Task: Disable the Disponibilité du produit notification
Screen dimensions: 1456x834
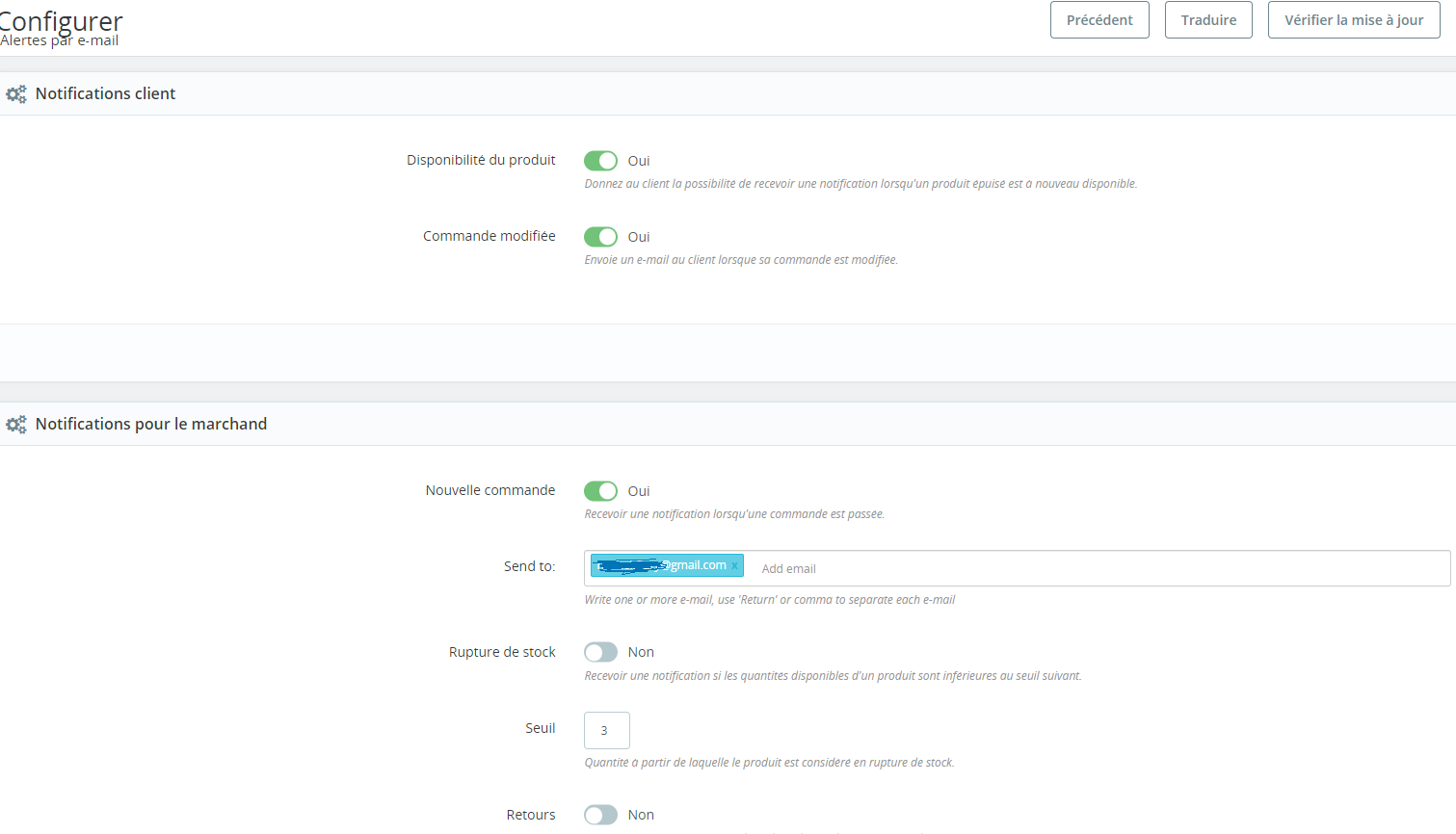Action: coord(600,161)
